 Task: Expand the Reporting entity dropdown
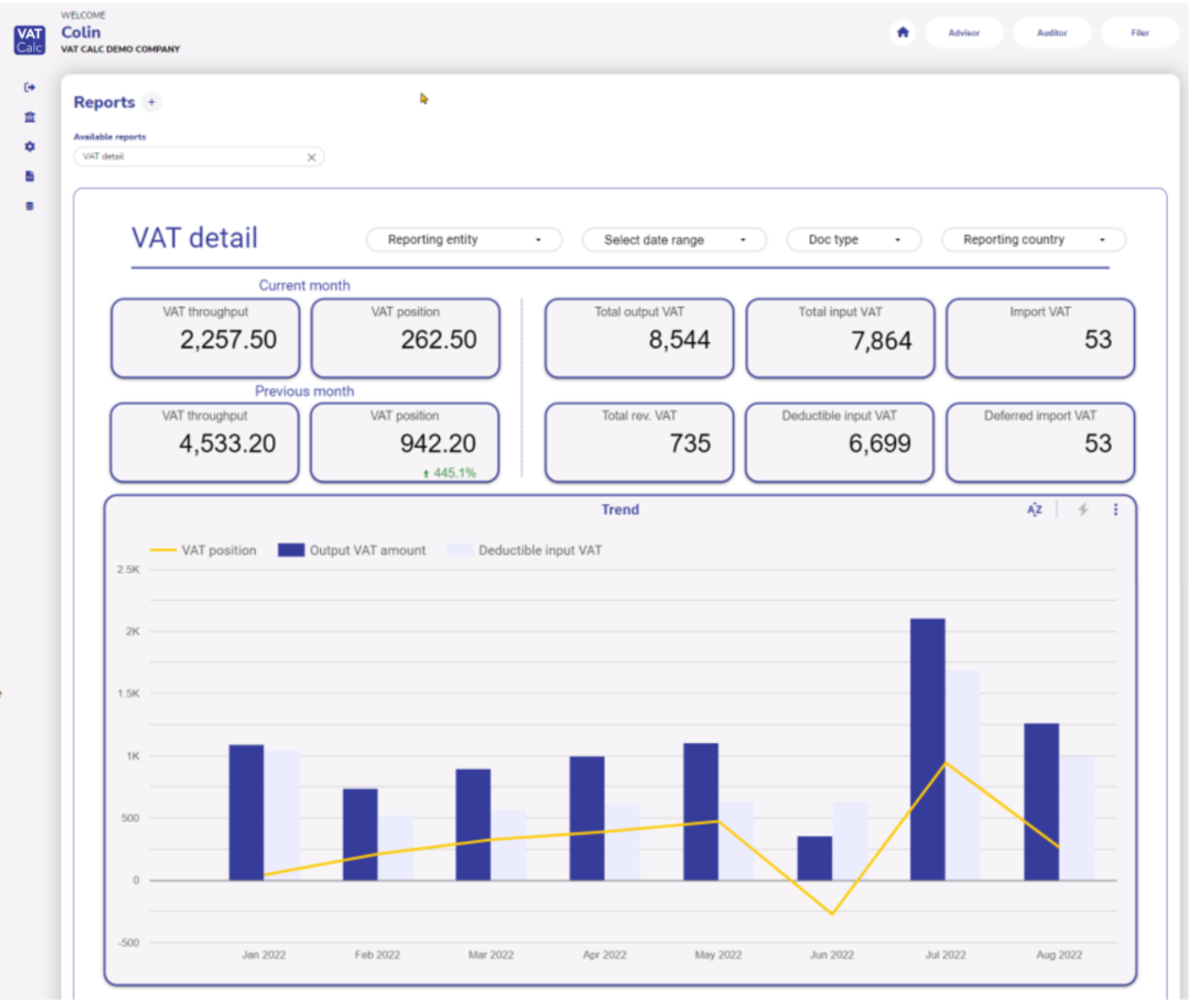tap(464, 240)
